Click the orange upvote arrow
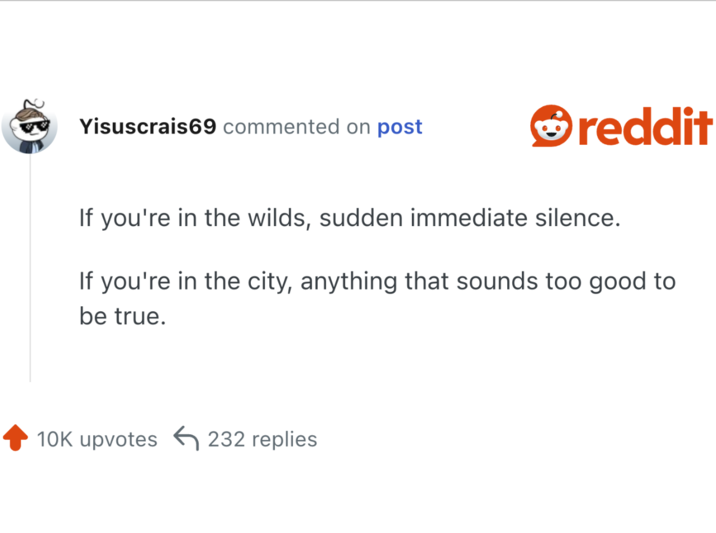716x533 pixels. click(15, 438)
